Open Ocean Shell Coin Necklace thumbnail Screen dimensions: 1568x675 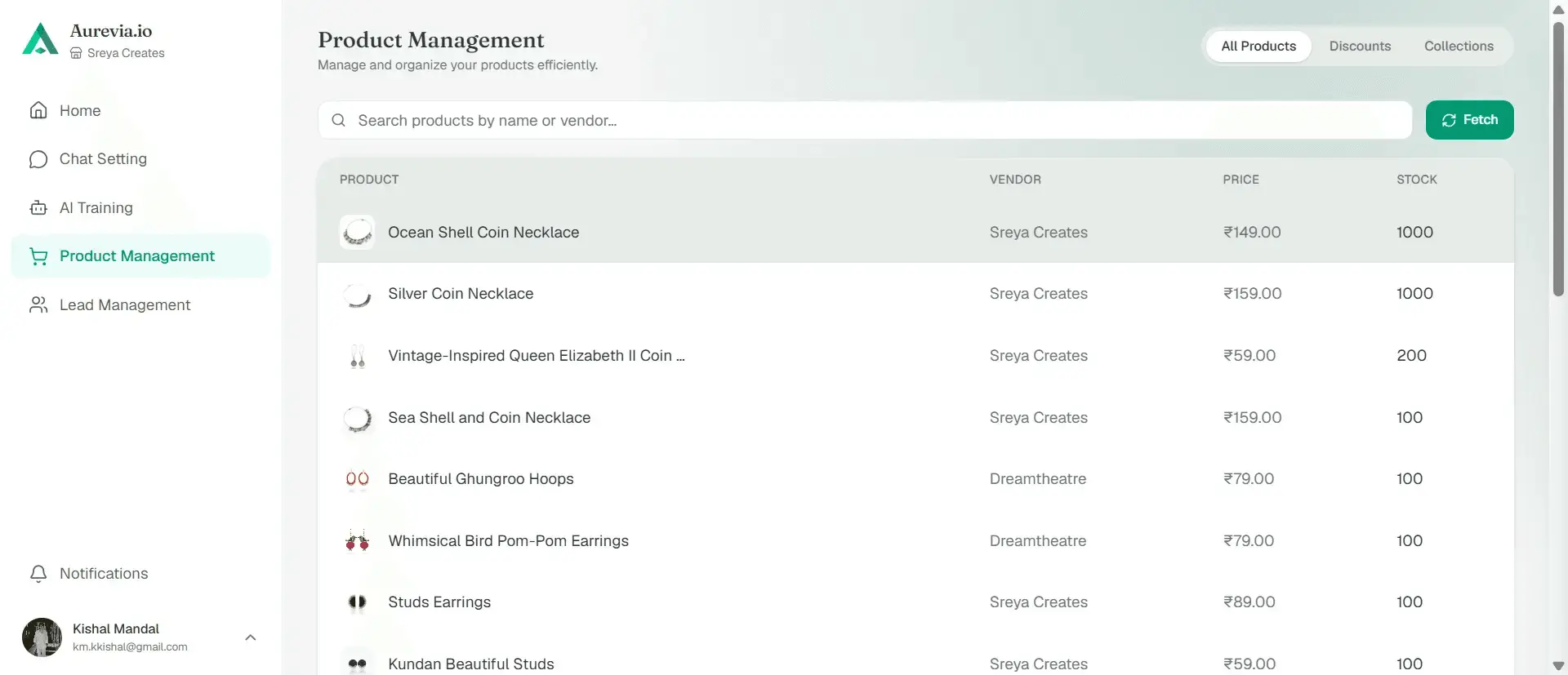click(357, 233)
